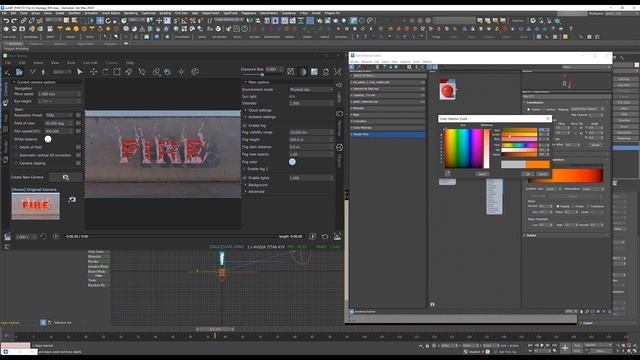The image size is (640, 360).
Task: Activate the move gizmo tool in Vantage
Action: (x=93, y=72)
